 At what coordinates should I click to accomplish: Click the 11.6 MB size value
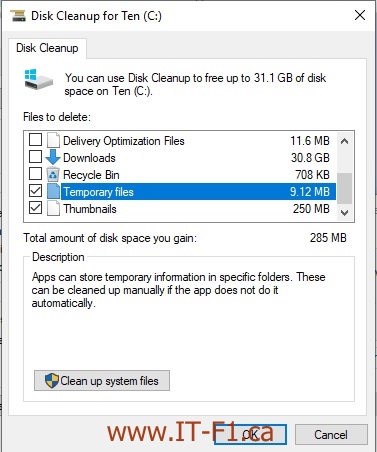(x=310, y=140)
